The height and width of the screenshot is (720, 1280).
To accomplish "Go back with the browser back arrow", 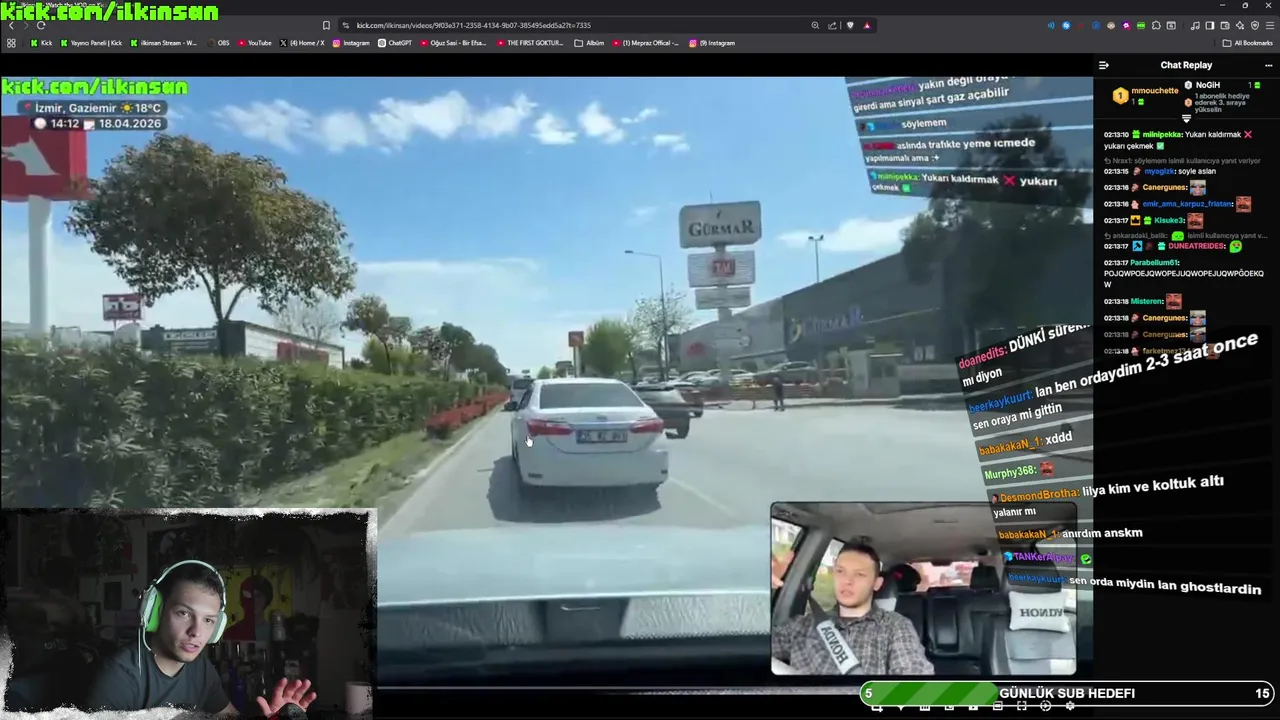I will (11, 25).
